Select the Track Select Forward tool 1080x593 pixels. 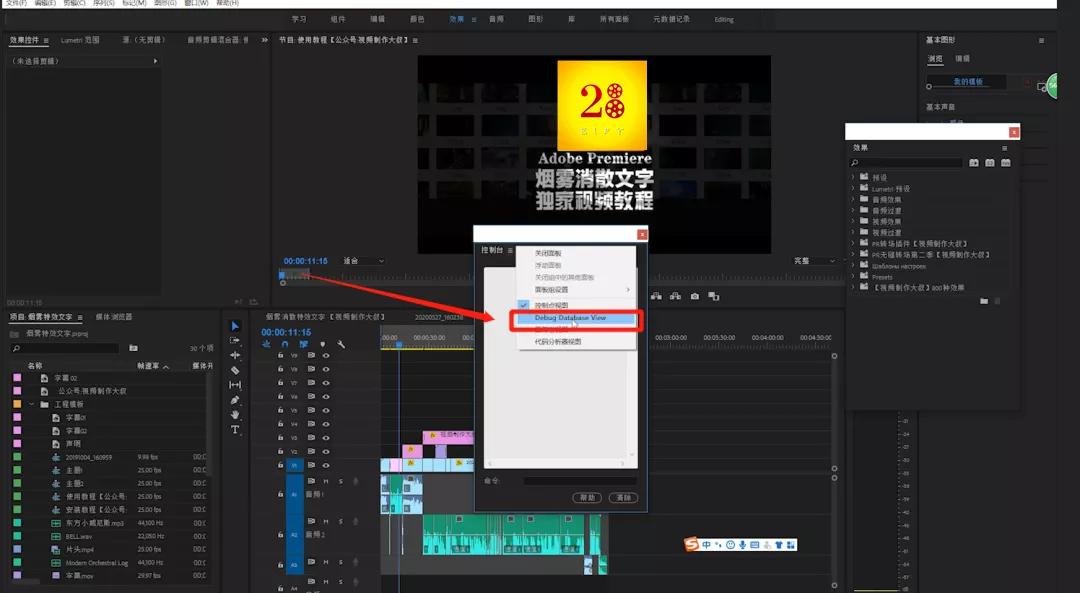coord(235,340)
